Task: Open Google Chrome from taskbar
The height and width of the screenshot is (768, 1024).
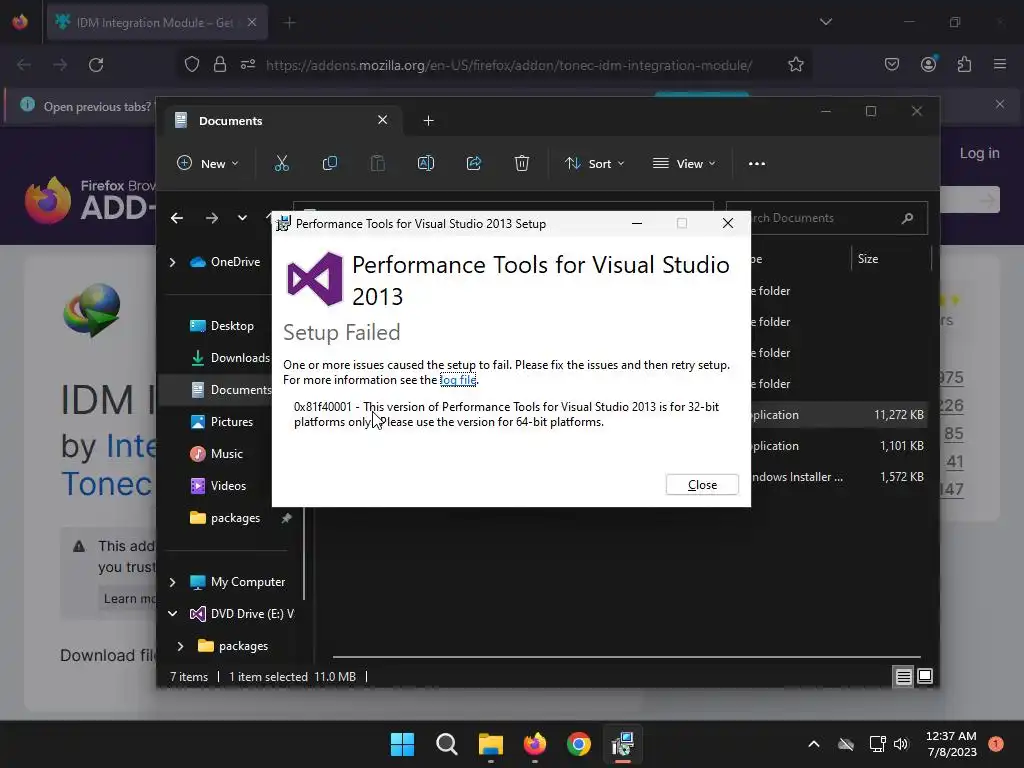Action: pyautogui.click(x=579, y=744)
